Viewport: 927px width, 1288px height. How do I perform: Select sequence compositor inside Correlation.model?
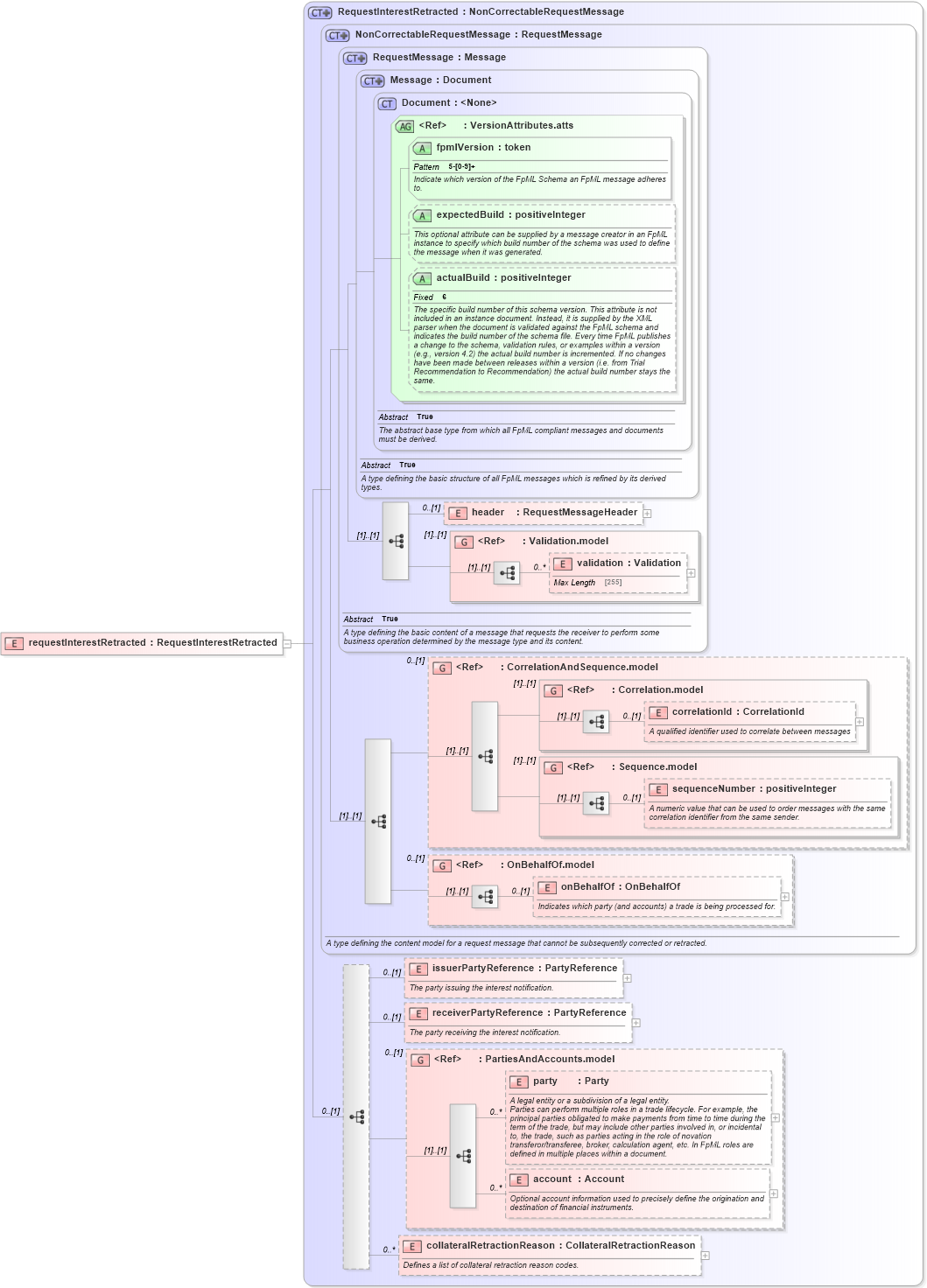coord(596,722)
